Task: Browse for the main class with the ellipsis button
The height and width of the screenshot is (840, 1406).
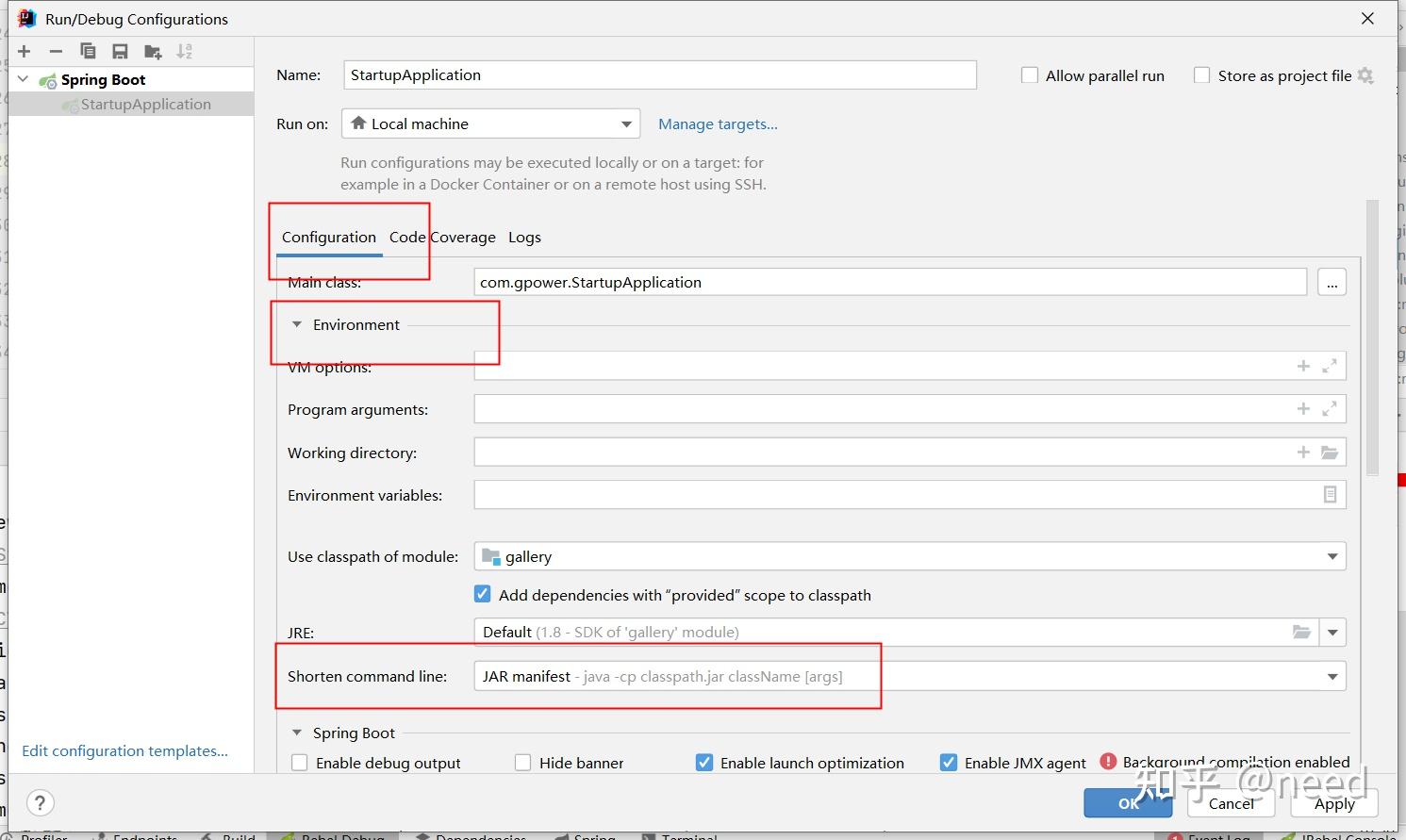Action: pyautogui.click(x=1332, y=282)
